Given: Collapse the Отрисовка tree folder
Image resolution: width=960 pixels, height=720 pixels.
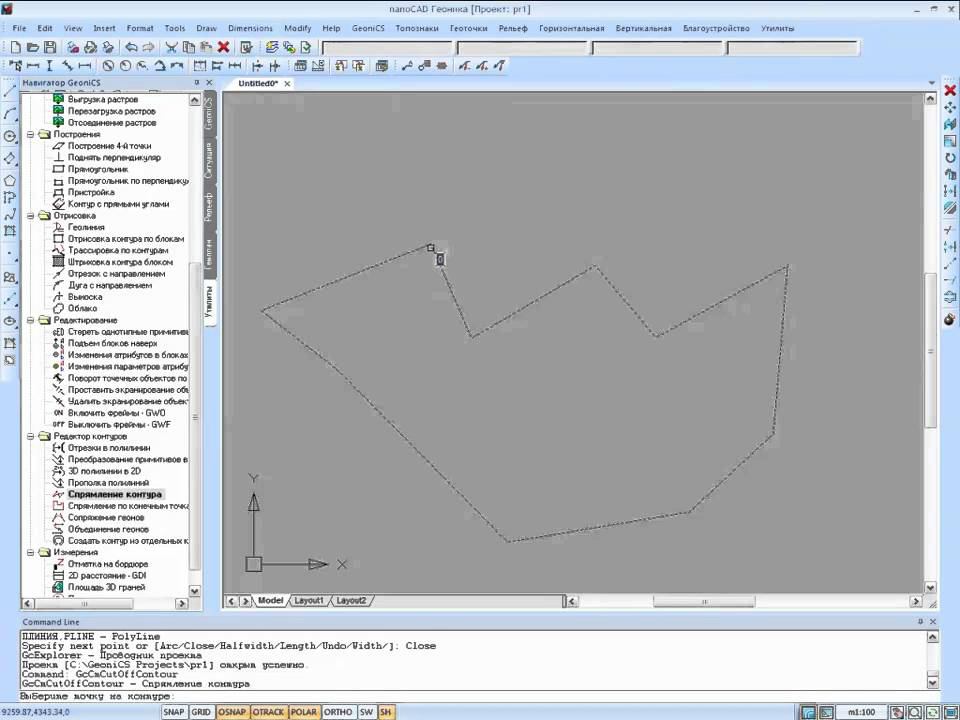Looking at the screenshot, I should pos(30,216).
